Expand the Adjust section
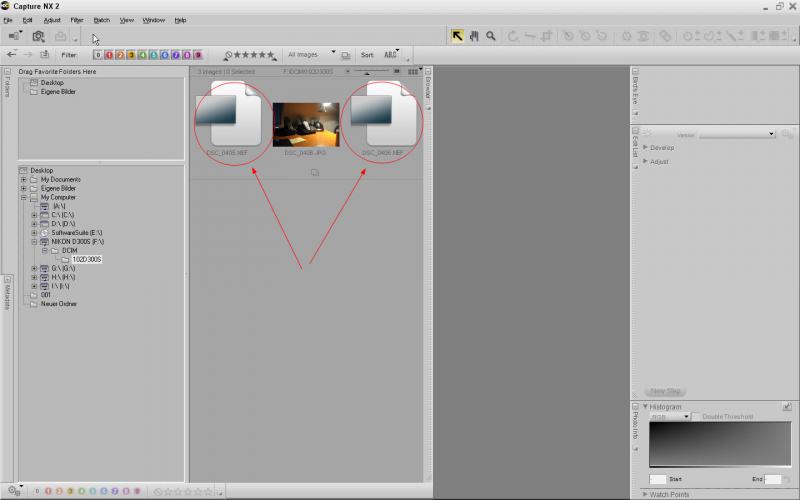The image size is (800, 500). coord(645,161)
